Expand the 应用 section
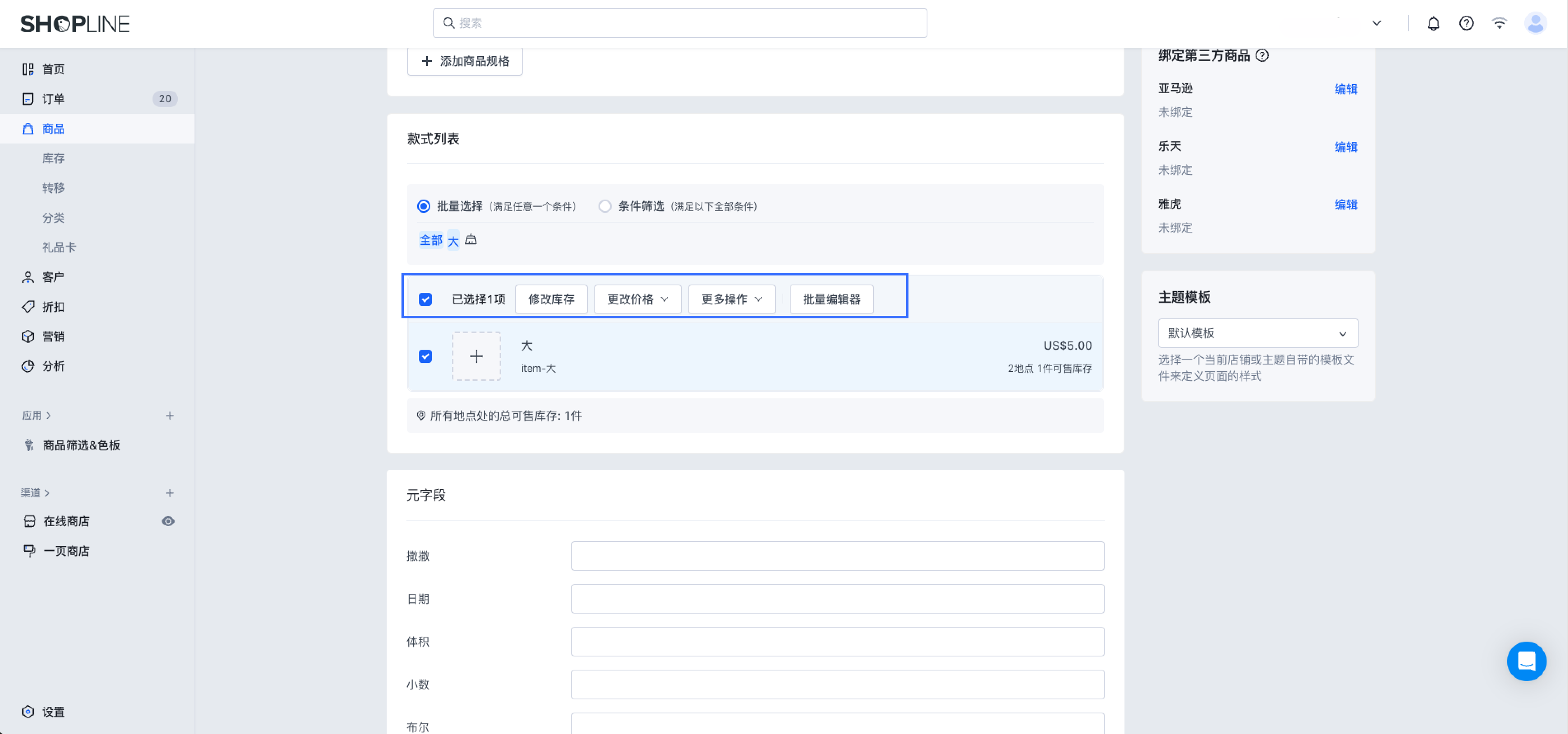The width and height of the screenshot is (1568, 734). click(x=37, y=415)
